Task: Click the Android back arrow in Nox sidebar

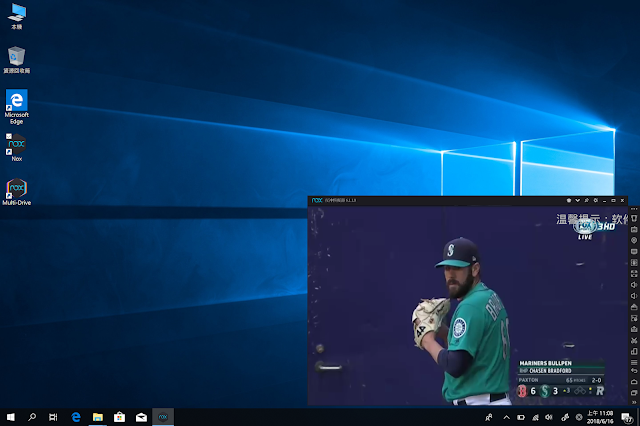Action: [634, 371]
